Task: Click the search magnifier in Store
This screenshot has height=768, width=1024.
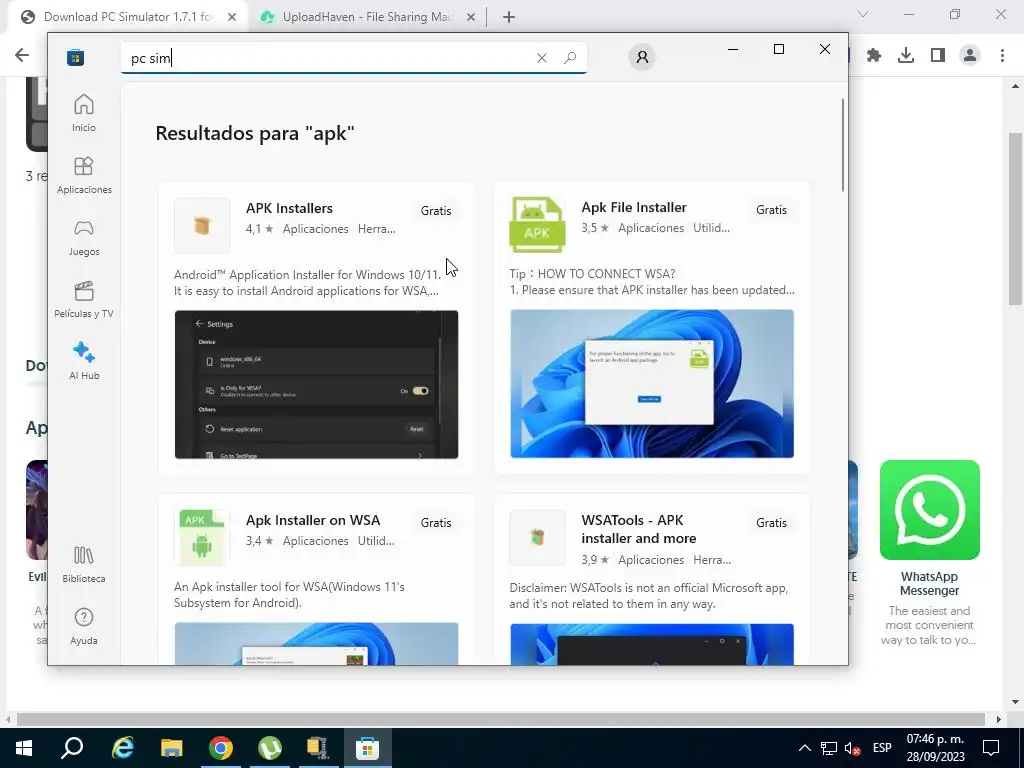Action: (x=570, y=58)
